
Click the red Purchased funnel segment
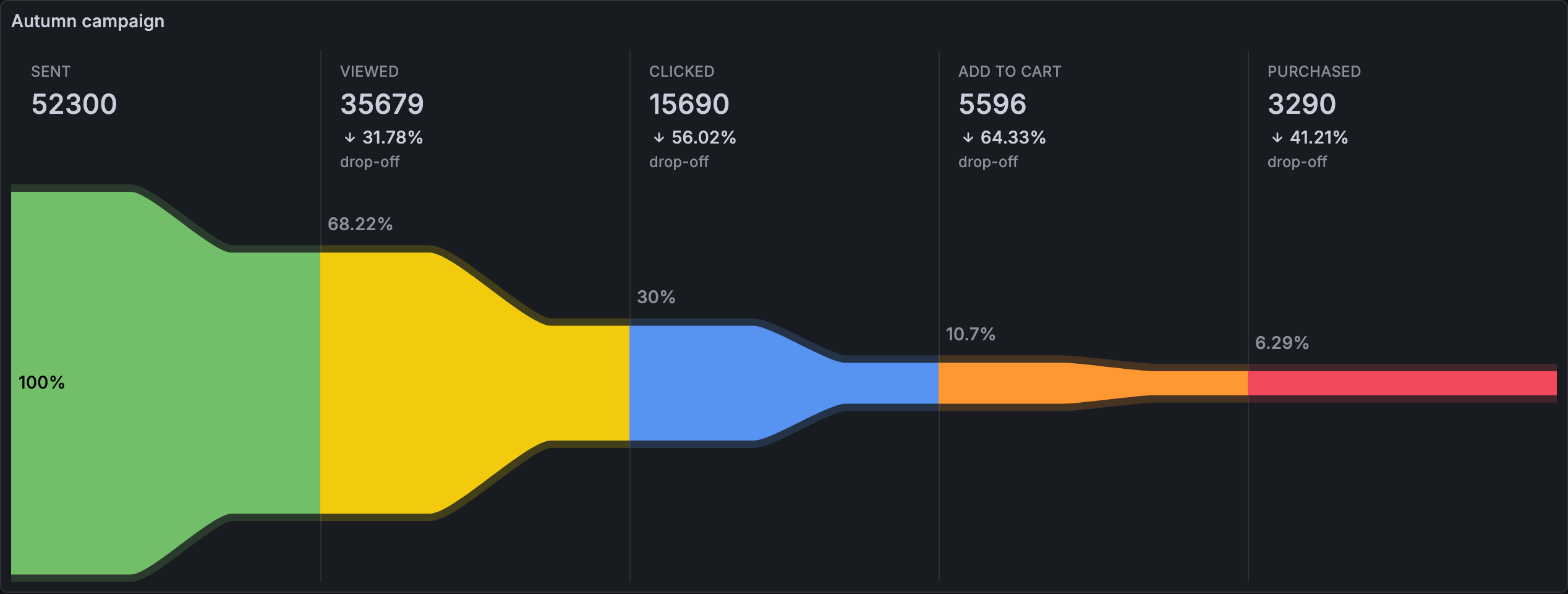click(x=1402, y=383)
